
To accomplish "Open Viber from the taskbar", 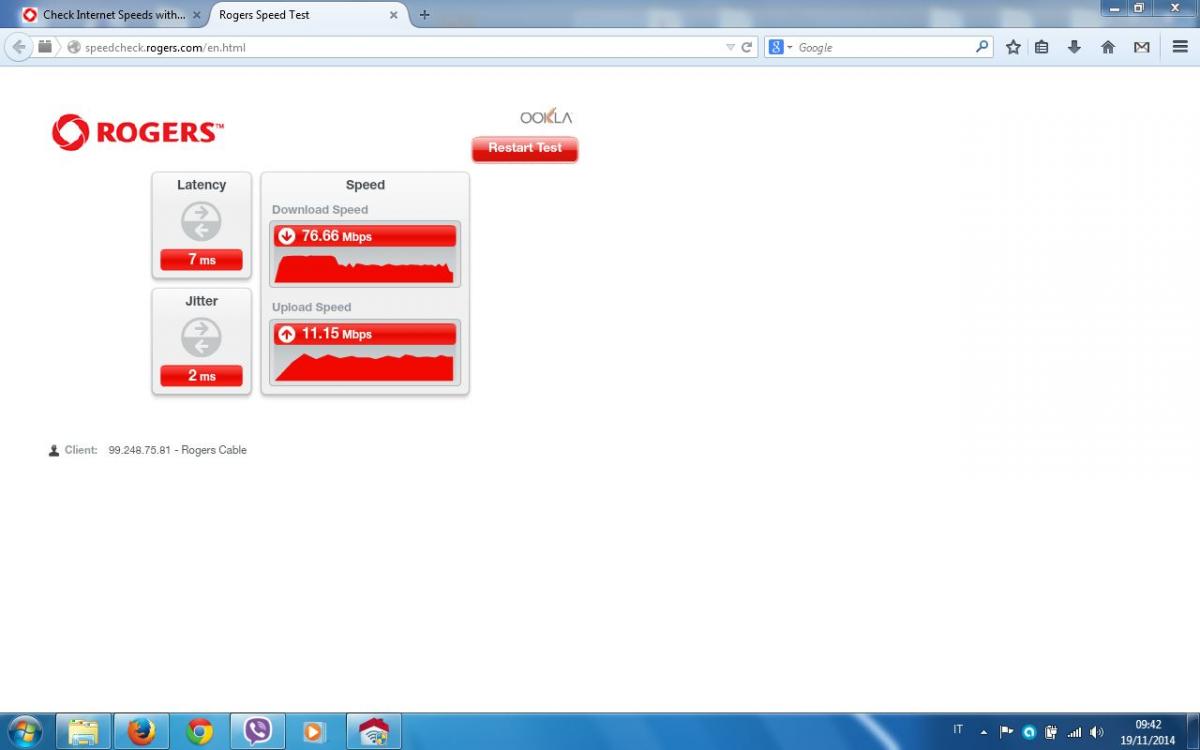I will point(257,732).
